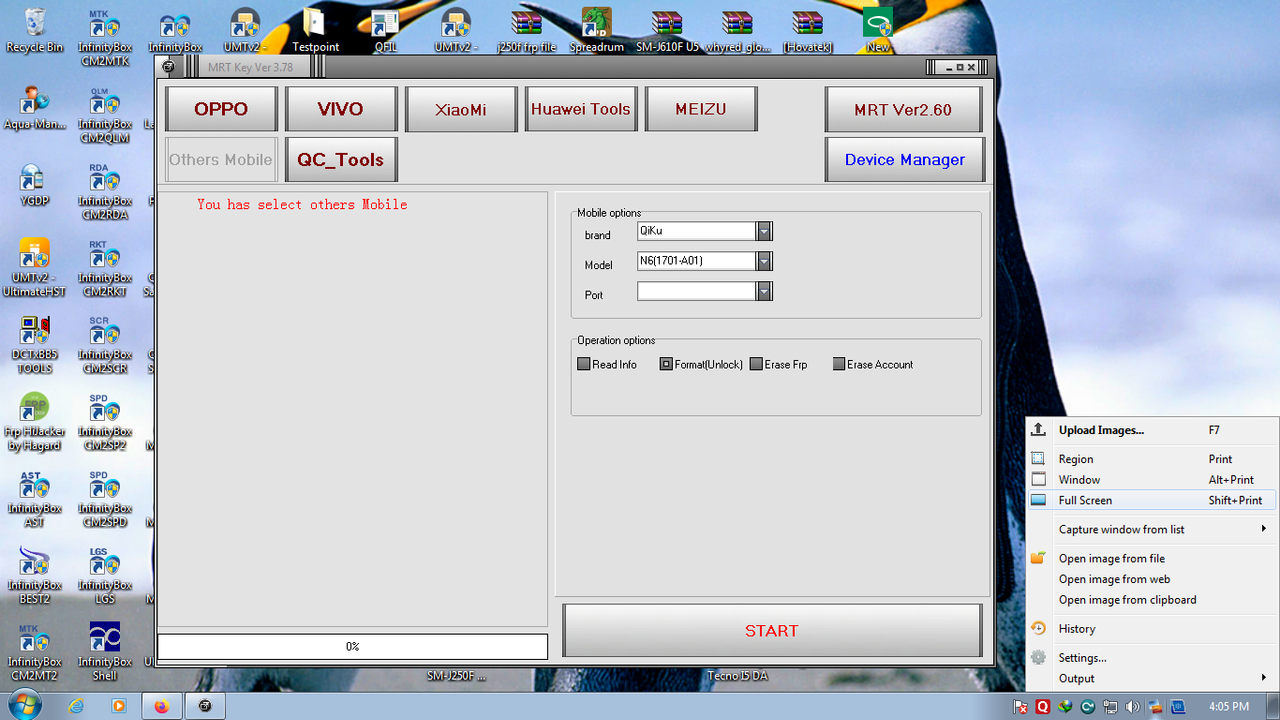Click the OPPO brand button
This screenshot has height=720, width=1280.
221,109
